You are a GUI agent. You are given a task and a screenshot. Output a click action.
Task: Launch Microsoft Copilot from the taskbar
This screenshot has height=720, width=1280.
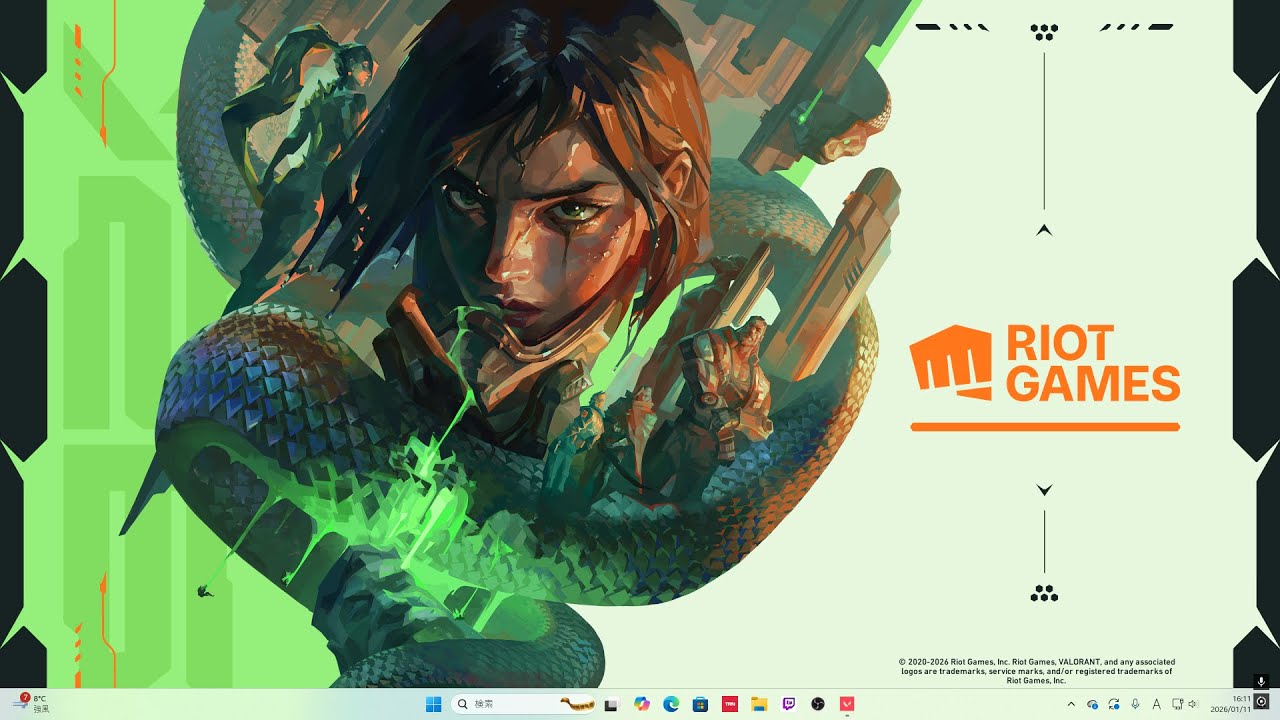pyautogui.click(x=642, y=704)
